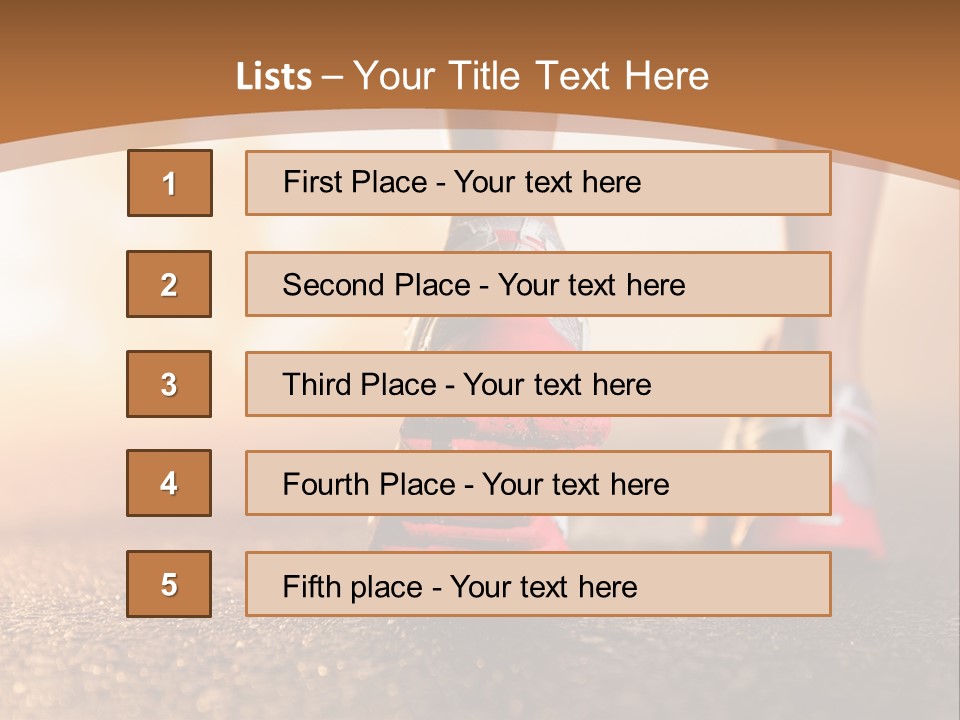Select the First Place text bar
Screen dimensions: 960x720
[538, 183]
